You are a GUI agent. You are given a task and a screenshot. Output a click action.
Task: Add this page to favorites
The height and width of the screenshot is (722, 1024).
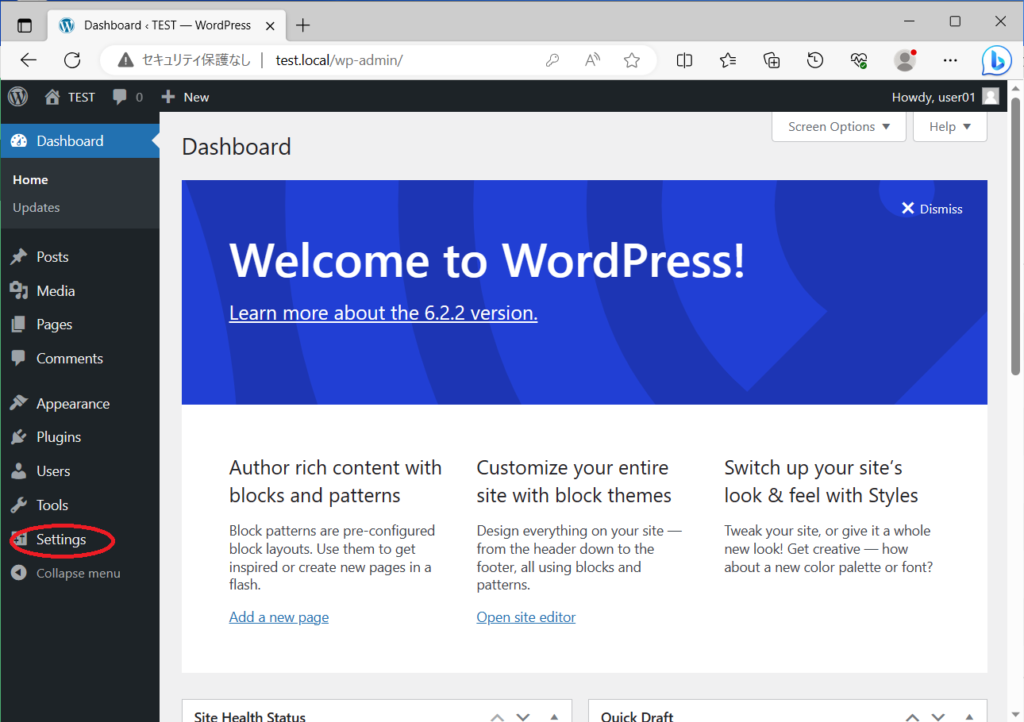(x=632, y=60)
